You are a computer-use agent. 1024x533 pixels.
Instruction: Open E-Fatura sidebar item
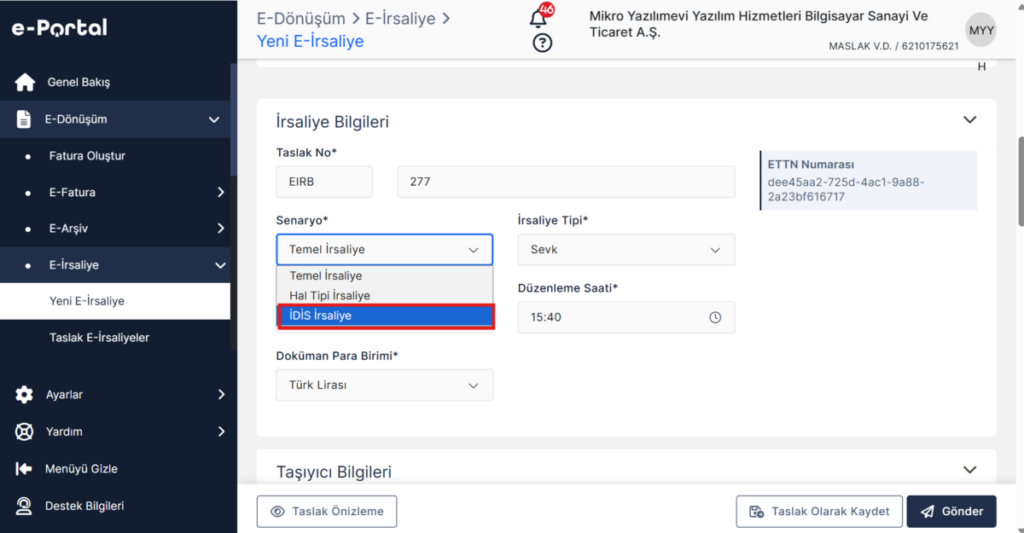pyautogui.click(x=72, y=192)
